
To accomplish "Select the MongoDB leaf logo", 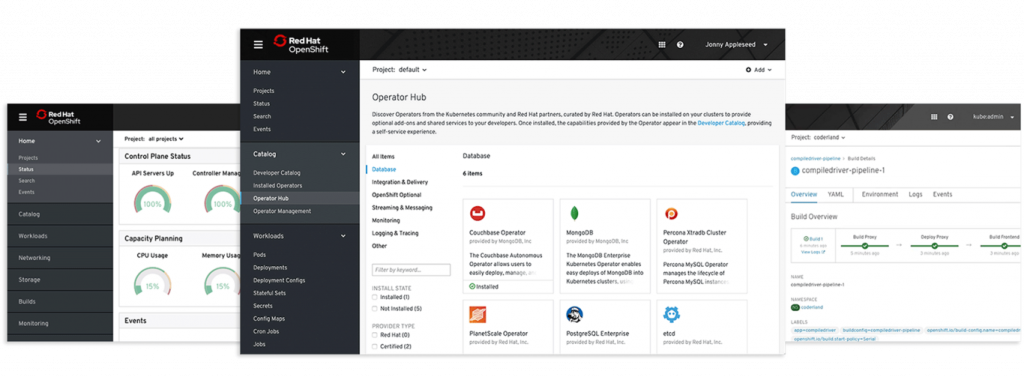I will (574, 214).
